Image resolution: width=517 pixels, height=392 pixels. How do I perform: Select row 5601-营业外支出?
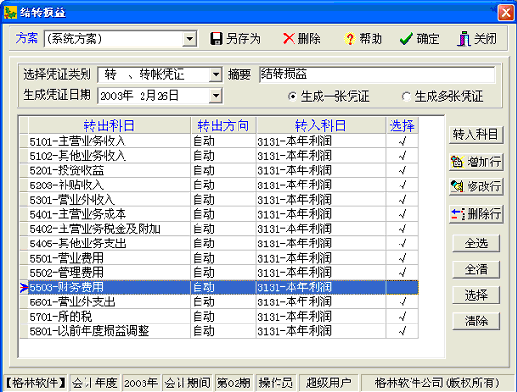coord(219,302)
